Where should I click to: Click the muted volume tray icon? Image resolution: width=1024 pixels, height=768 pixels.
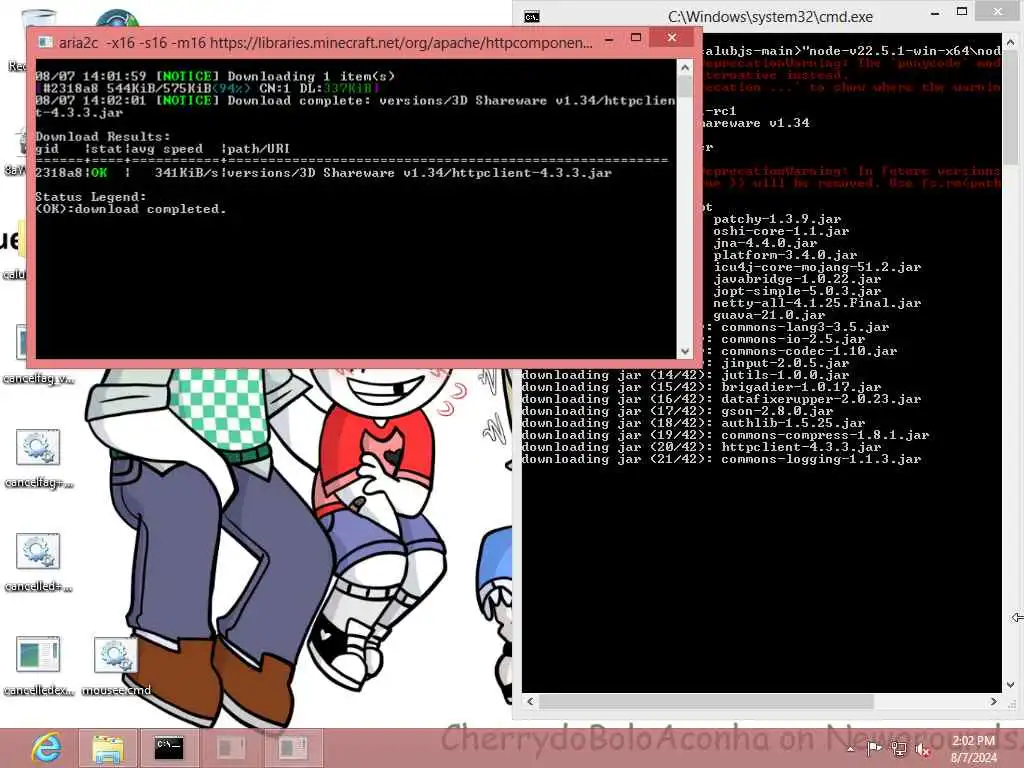pos(923,750)
